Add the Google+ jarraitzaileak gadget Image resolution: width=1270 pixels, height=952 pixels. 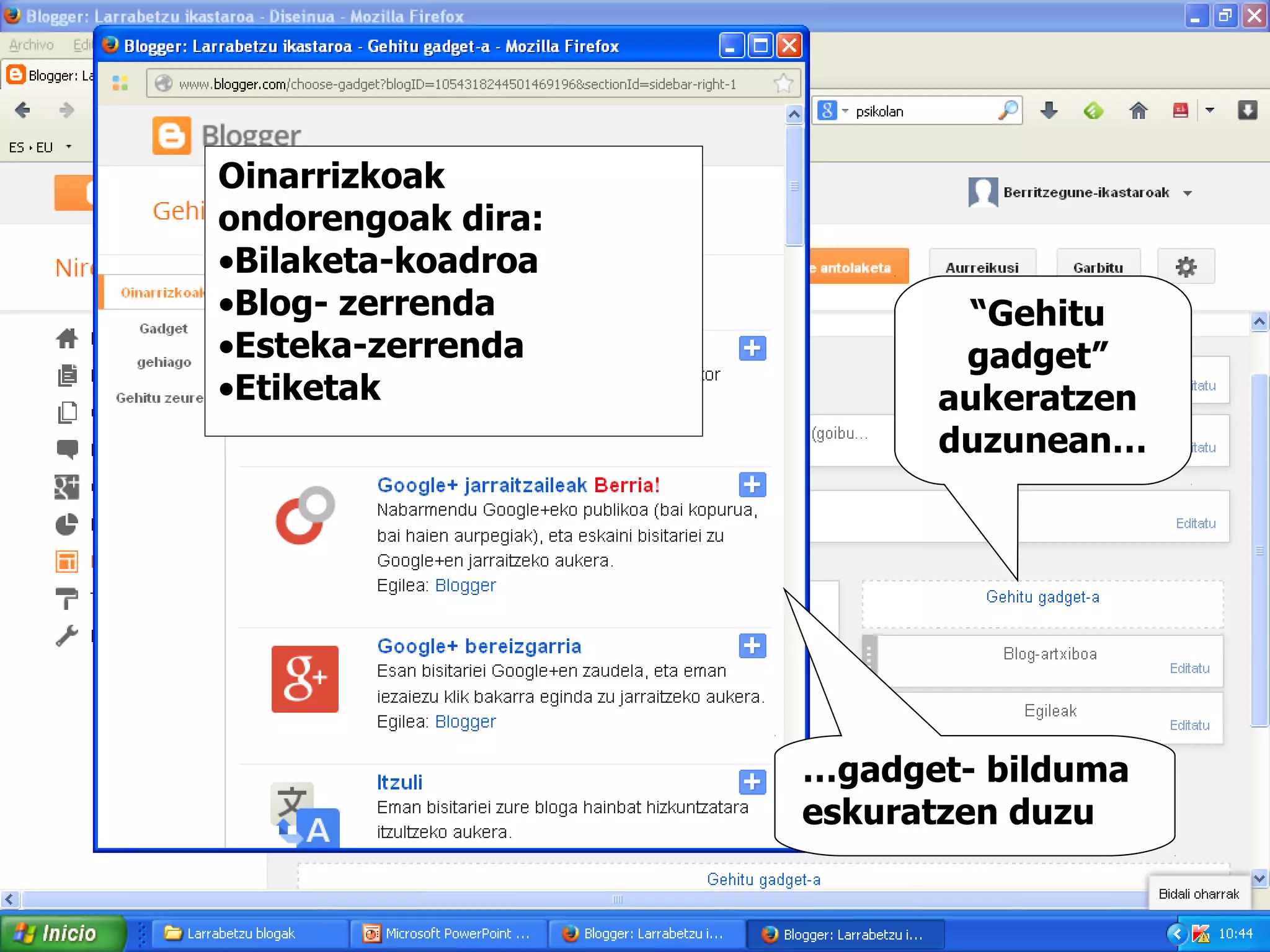coord(752,485)
